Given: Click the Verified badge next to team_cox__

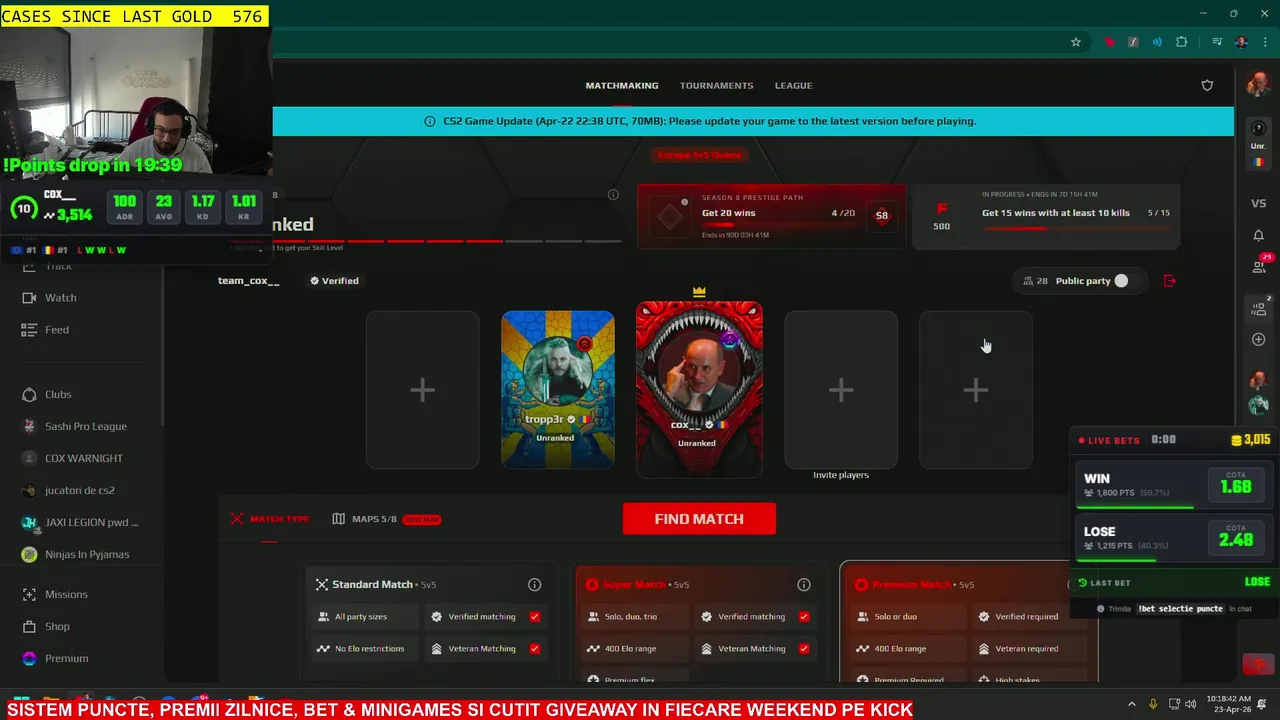Looking at the screenshot, I should coord(334,281).
